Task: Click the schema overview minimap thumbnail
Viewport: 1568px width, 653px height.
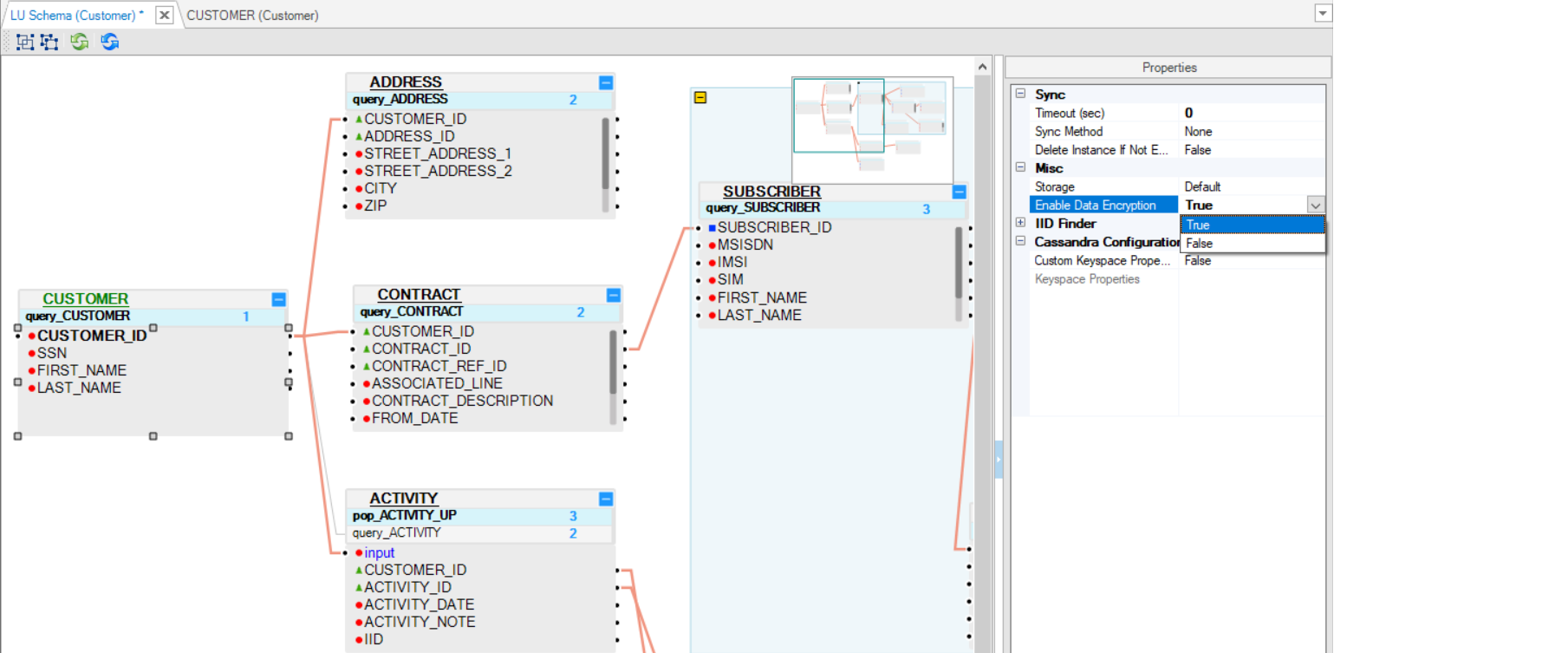Action: [x=872, y=129]
